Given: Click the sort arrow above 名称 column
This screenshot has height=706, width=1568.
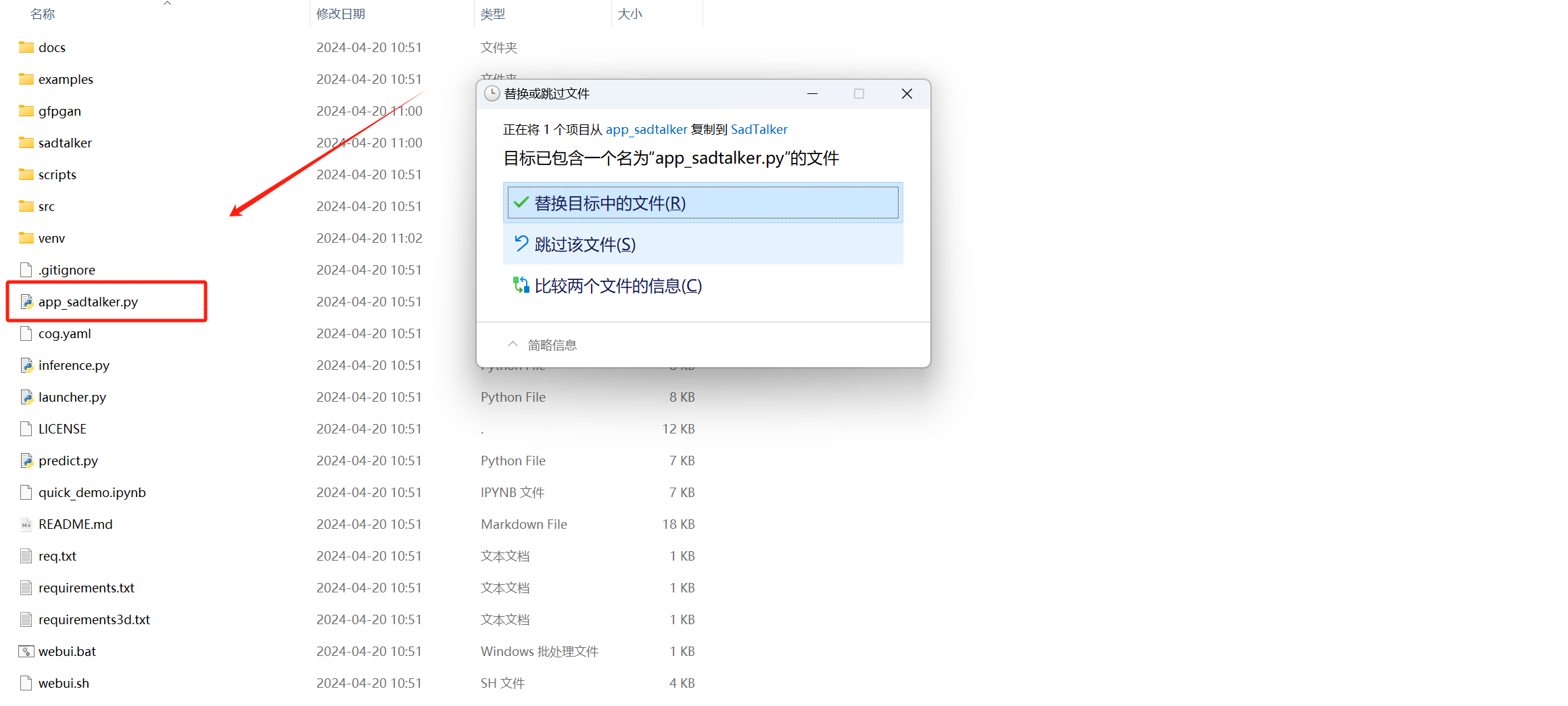Looking at the screenshot, I should [167, 4].
